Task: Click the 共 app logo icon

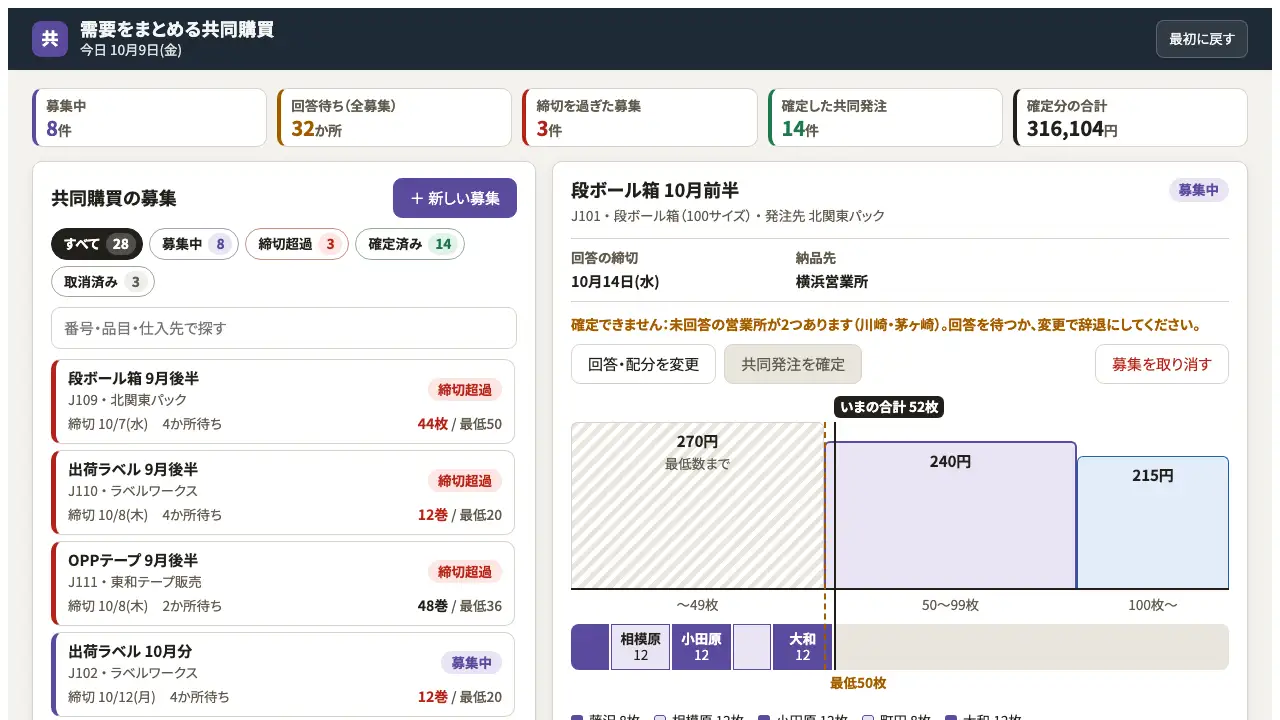Action: pyautogui.click(x=50, y=39)
